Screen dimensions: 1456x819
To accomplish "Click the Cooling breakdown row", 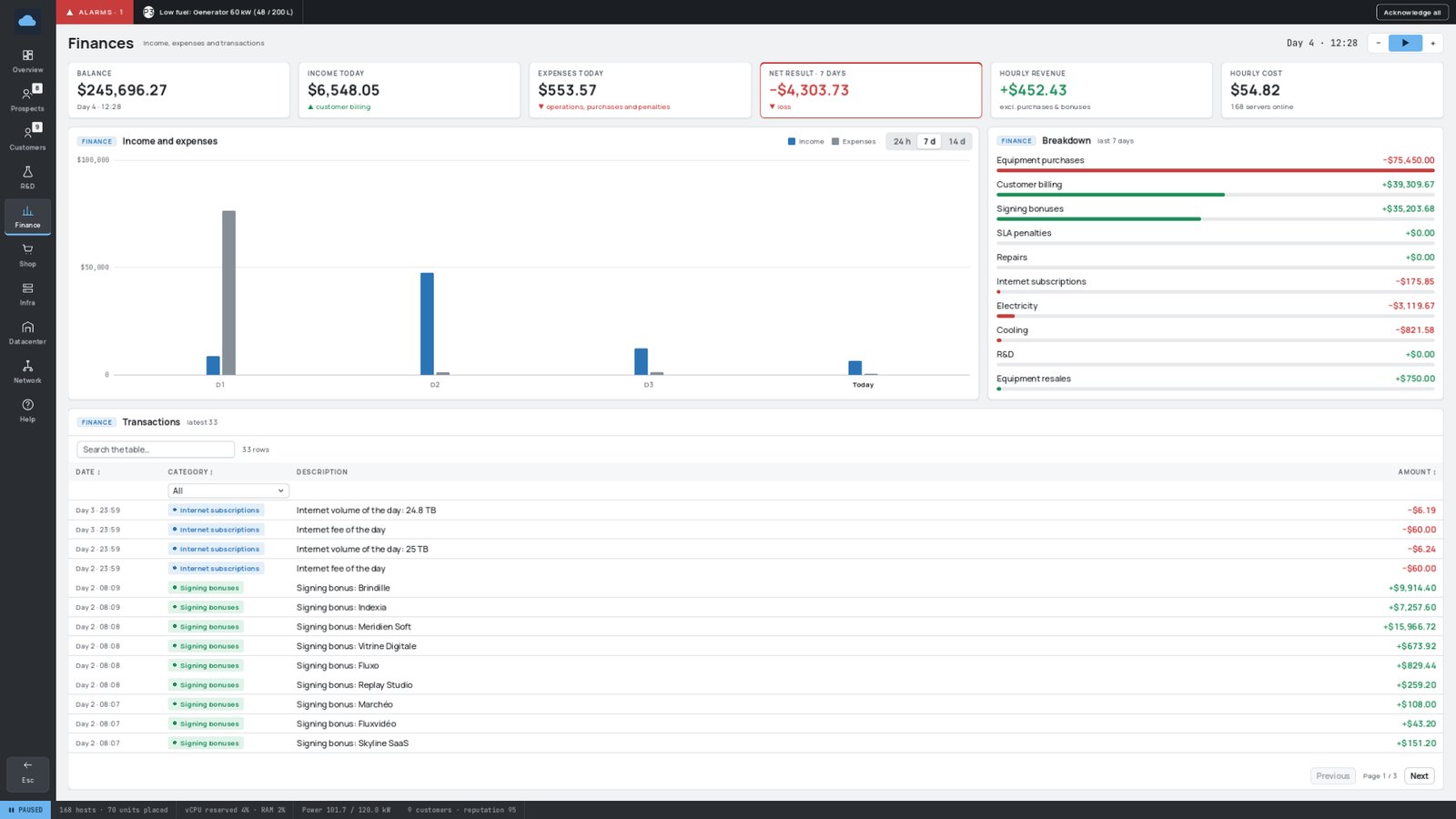I will tap(1215, 333).
